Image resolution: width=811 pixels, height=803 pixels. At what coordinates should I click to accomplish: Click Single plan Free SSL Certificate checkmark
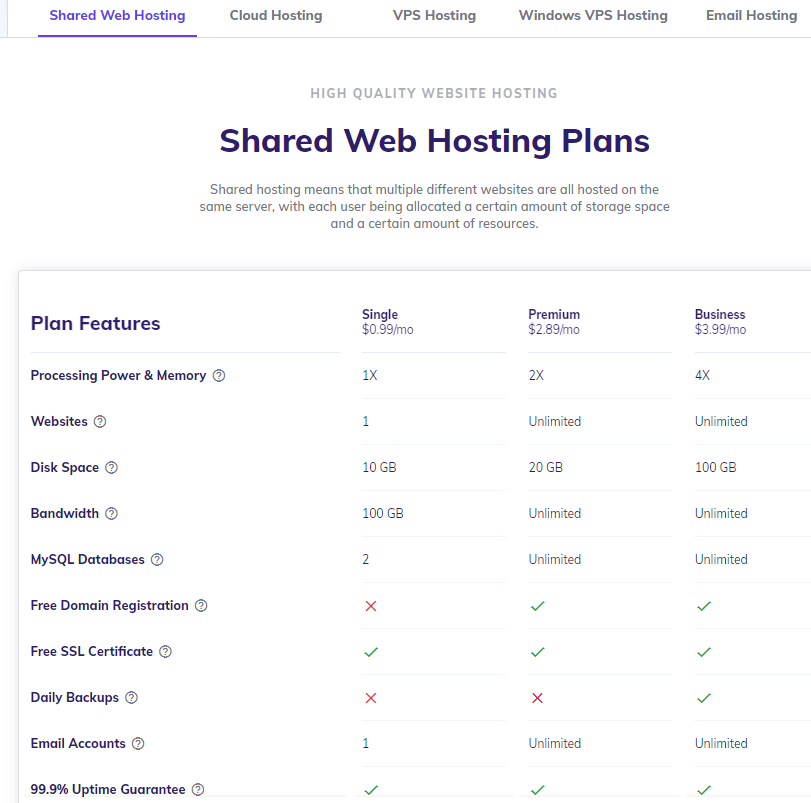tap(371, 652)
